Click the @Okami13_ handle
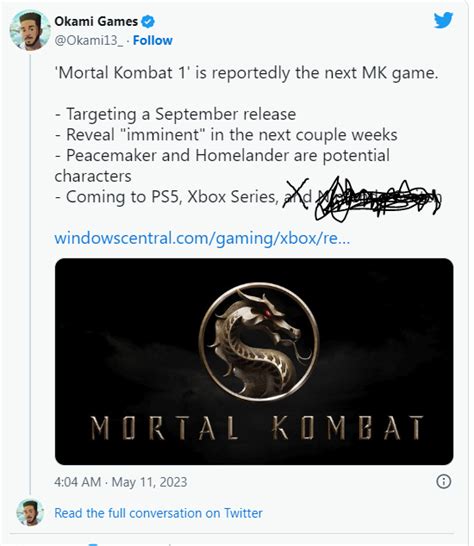 [88, 41]
